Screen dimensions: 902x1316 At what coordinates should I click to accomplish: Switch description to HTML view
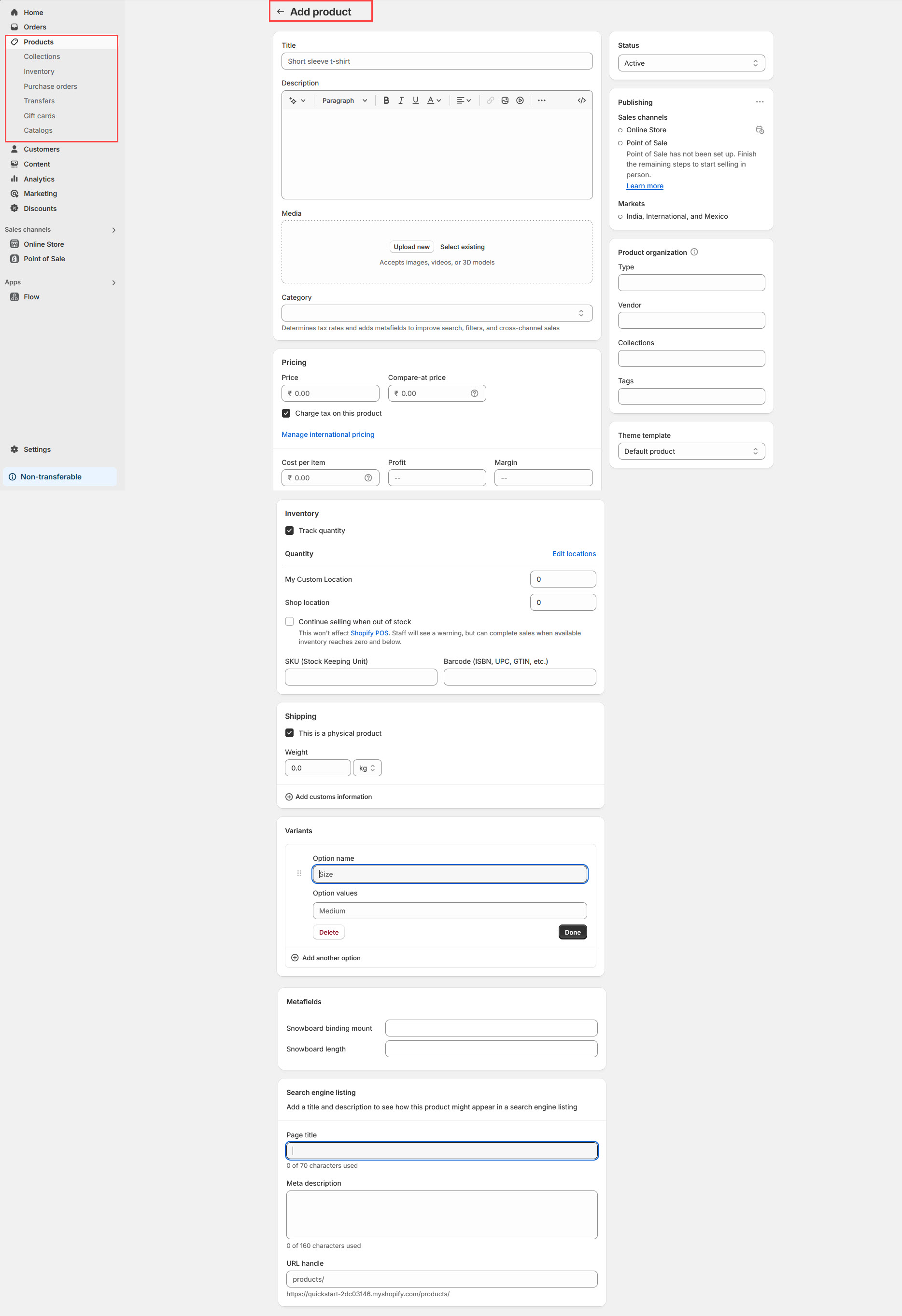point(581,100)
